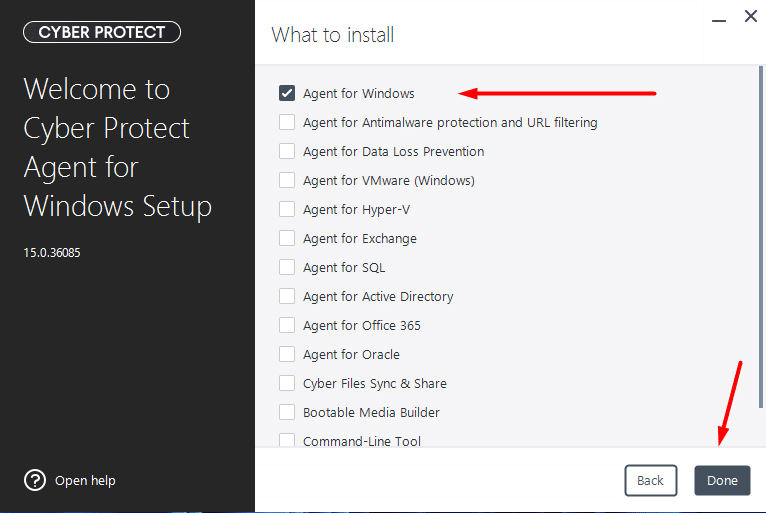The width and height of the screenshot is (766, 513).
Task: Enable Agent for Antimalware protection and URL filtering
Action: (x=287, y=122)
